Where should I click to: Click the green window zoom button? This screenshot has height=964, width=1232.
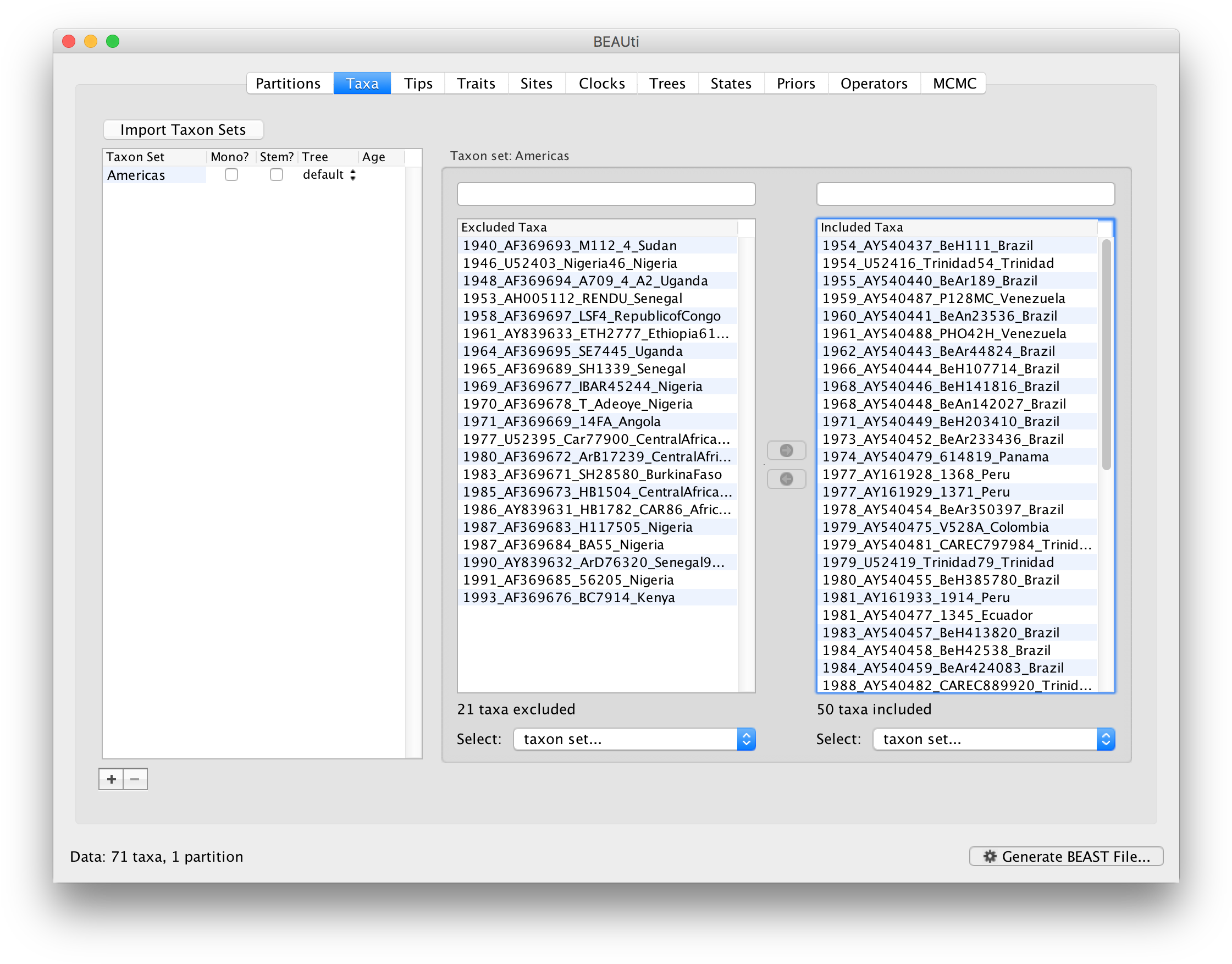[x=113, y=42]
